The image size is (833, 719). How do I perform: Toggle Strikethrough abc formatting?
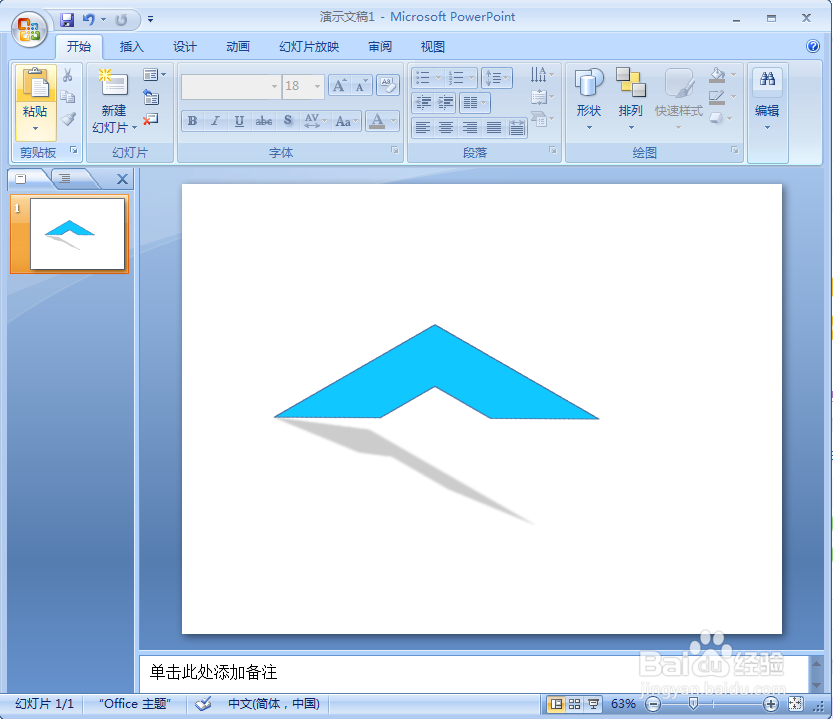(264, 121)
